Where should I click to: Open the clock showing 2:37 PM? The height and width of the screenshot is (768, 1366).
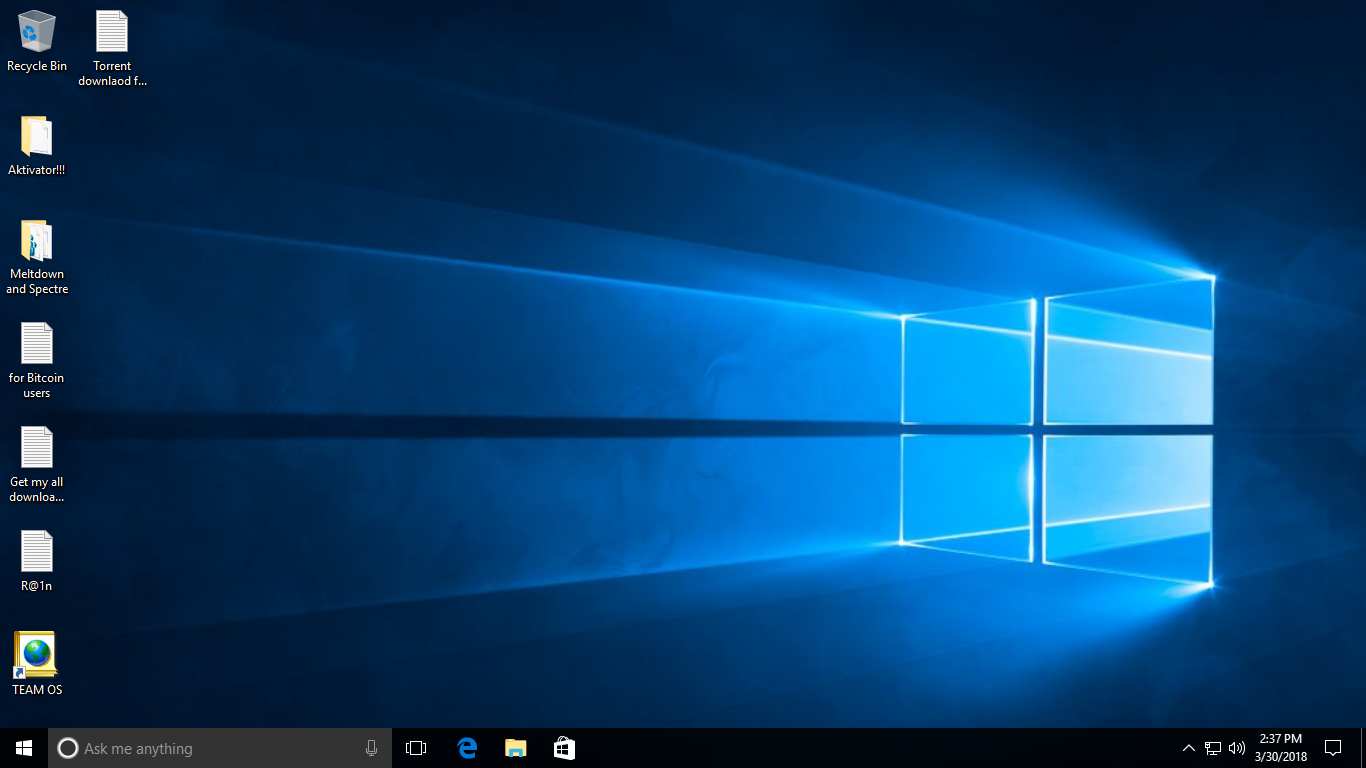(x=1281, y=748)
